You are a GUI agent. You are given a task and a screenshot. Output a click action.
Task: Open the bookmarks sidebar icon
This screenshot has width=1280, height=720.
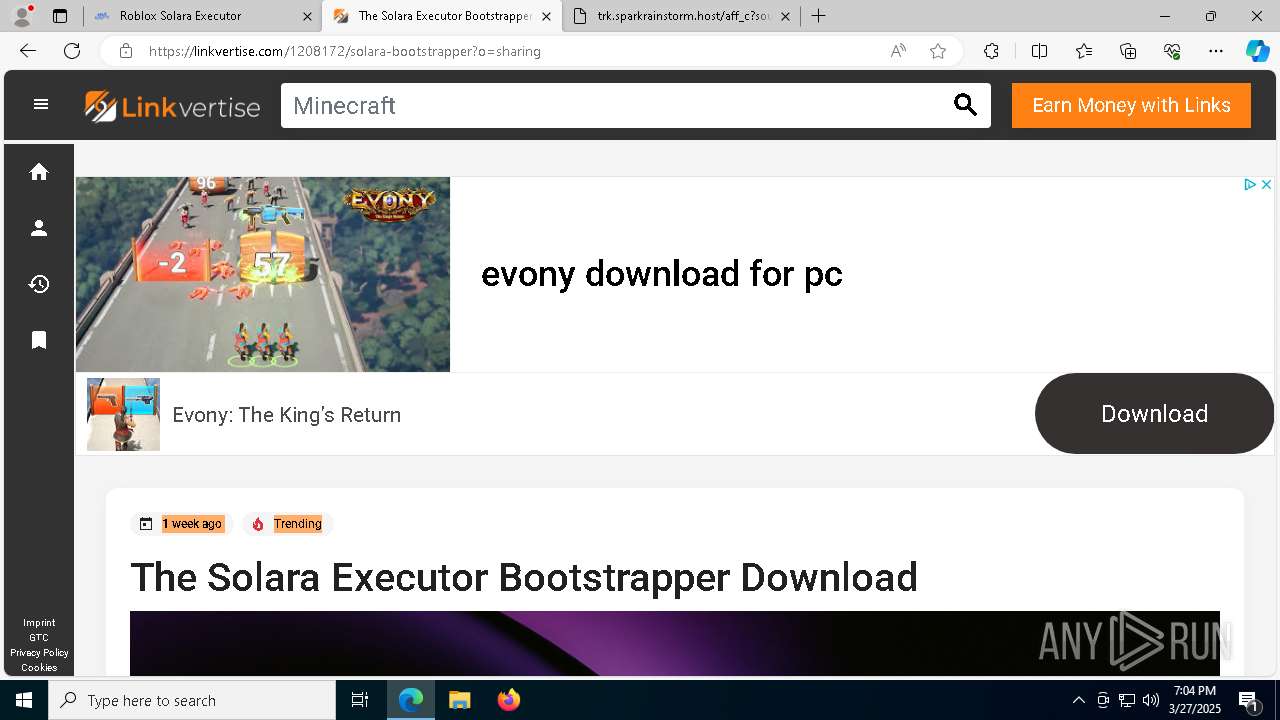pos(39,340)
